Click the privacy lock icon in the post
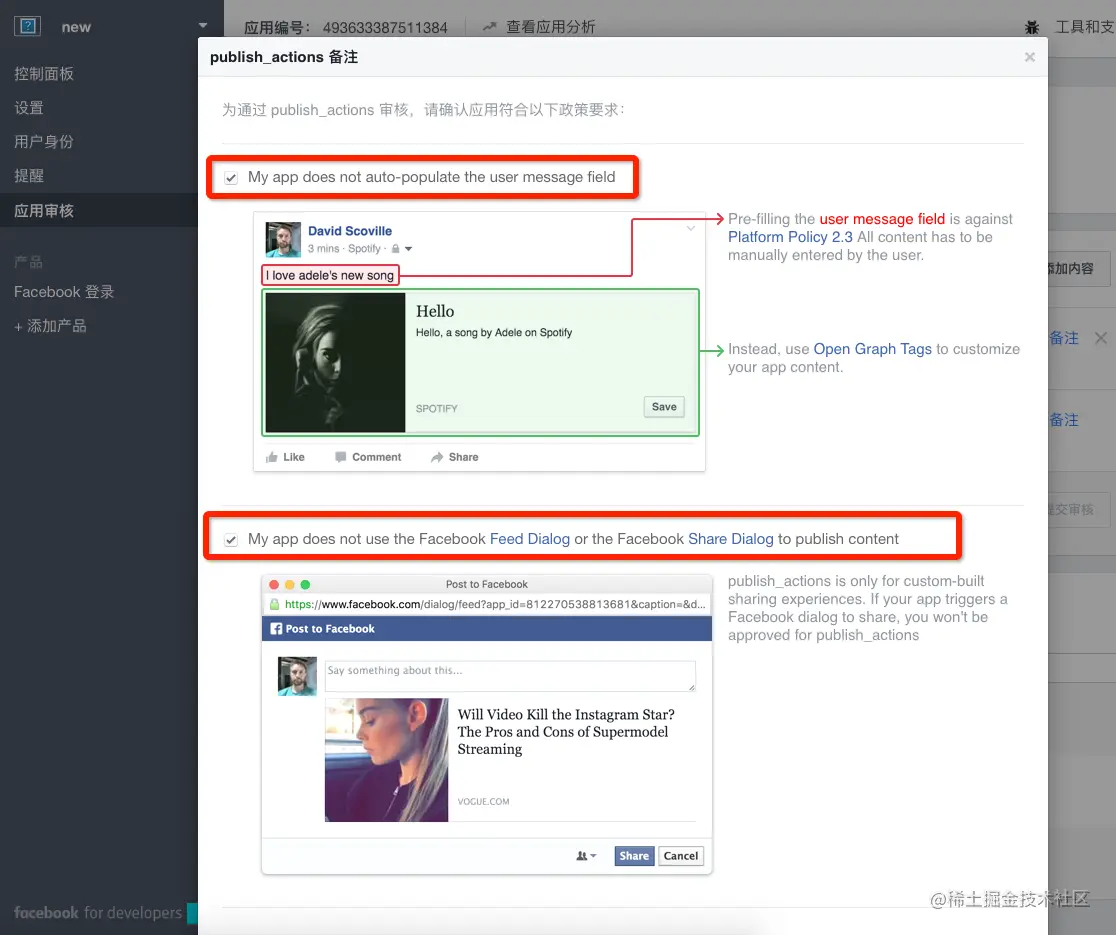Screen dimensions: 1116x935 396,248
